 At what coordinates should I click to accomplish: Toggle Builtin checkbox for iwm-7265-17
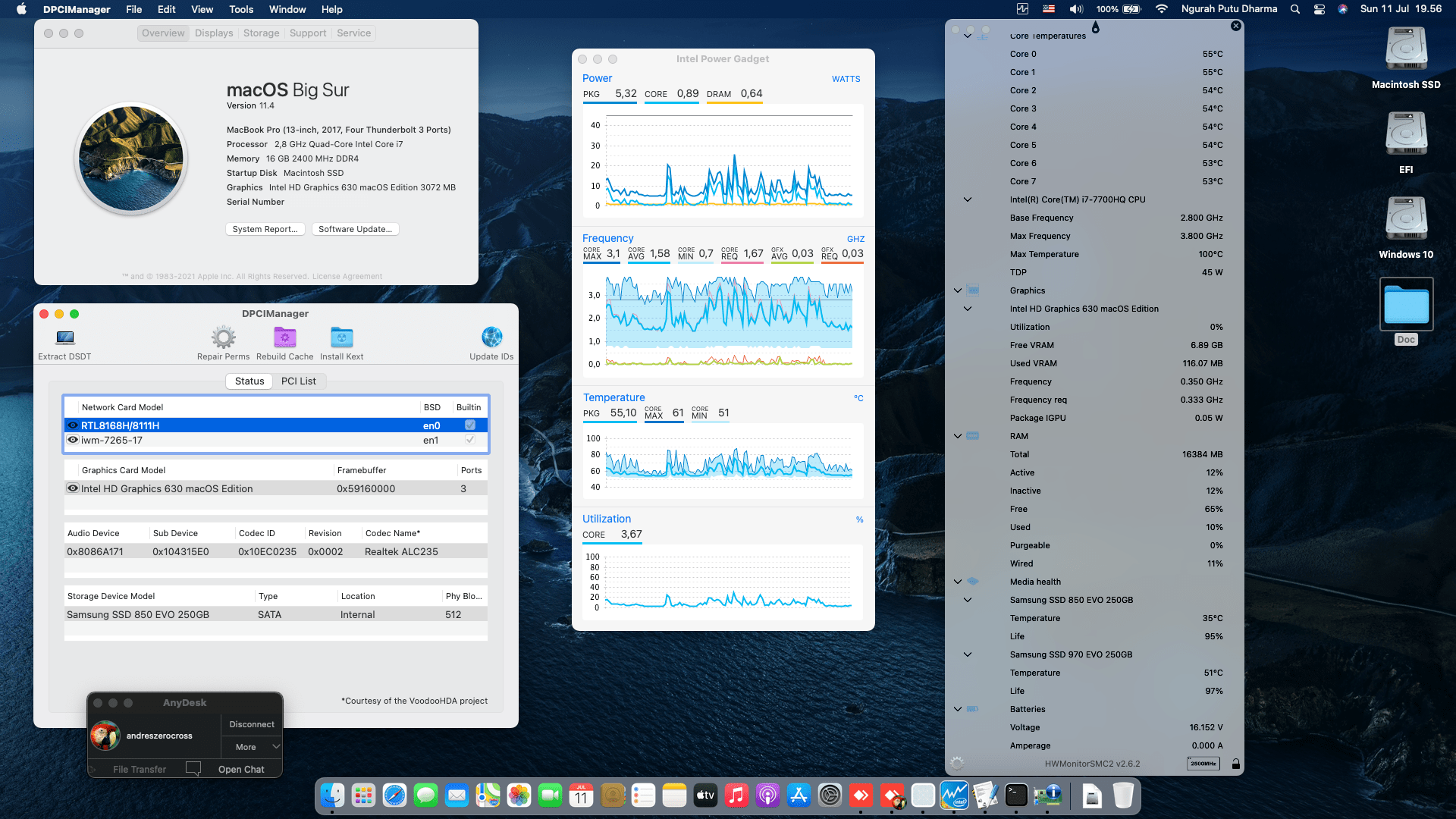(x=470, y=440)
